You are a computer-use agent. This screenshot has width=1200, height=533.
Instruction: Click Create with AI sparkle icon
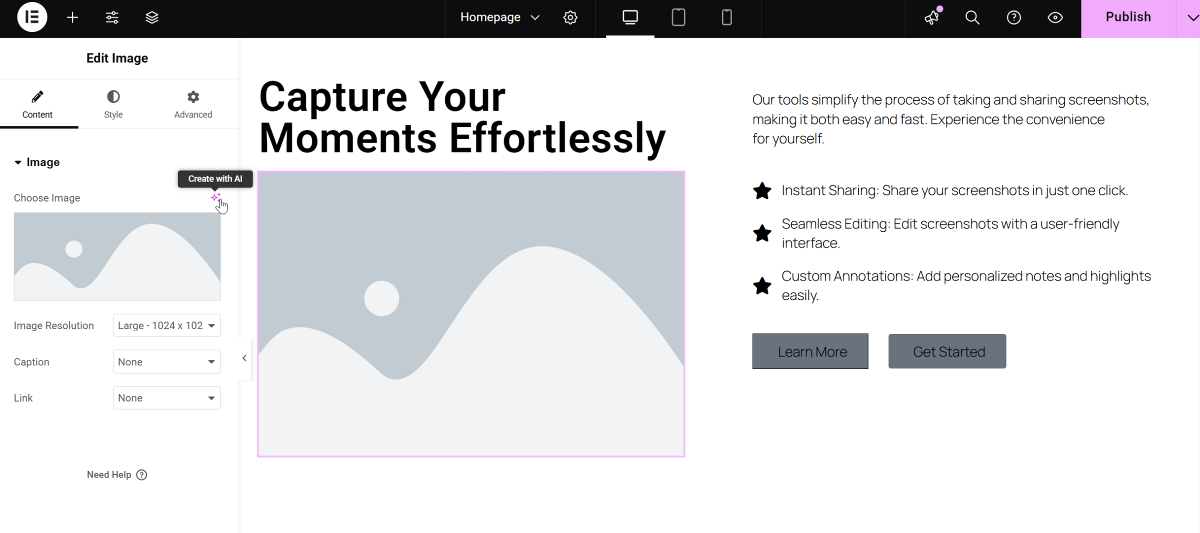click(x=215, y=198)
